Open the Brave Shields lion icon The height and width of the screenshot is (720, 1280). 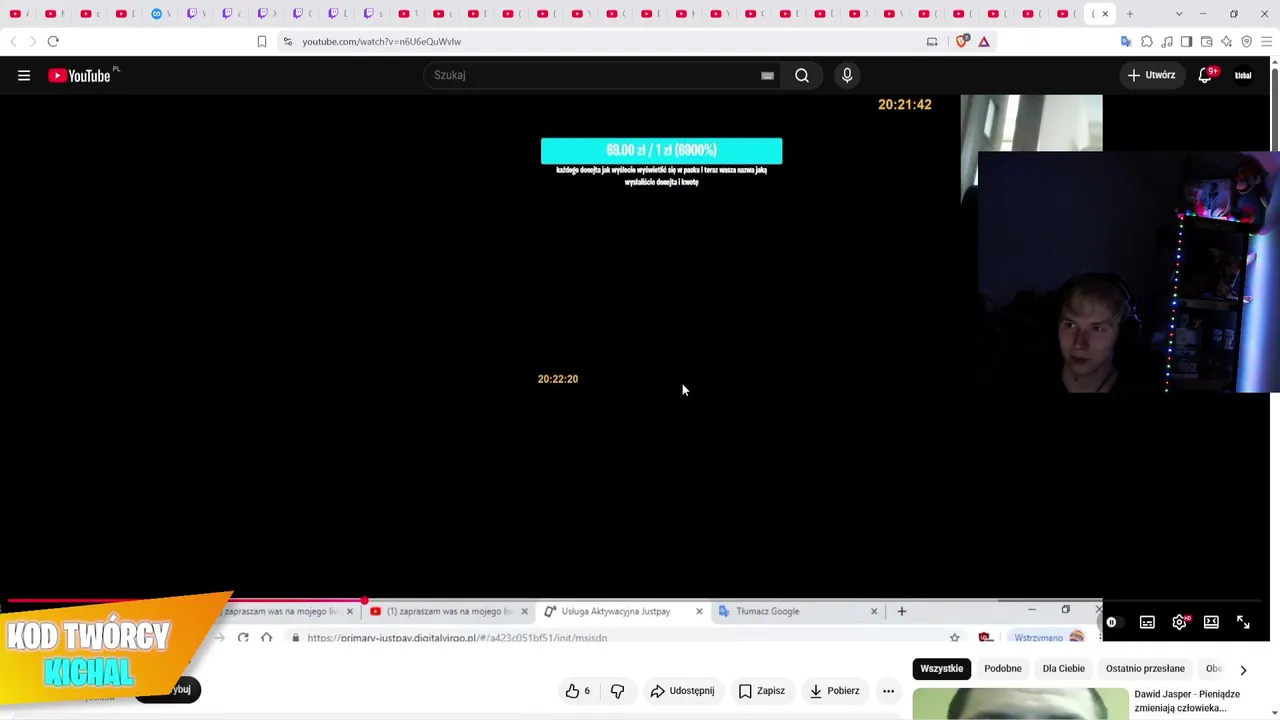[963, 42]
